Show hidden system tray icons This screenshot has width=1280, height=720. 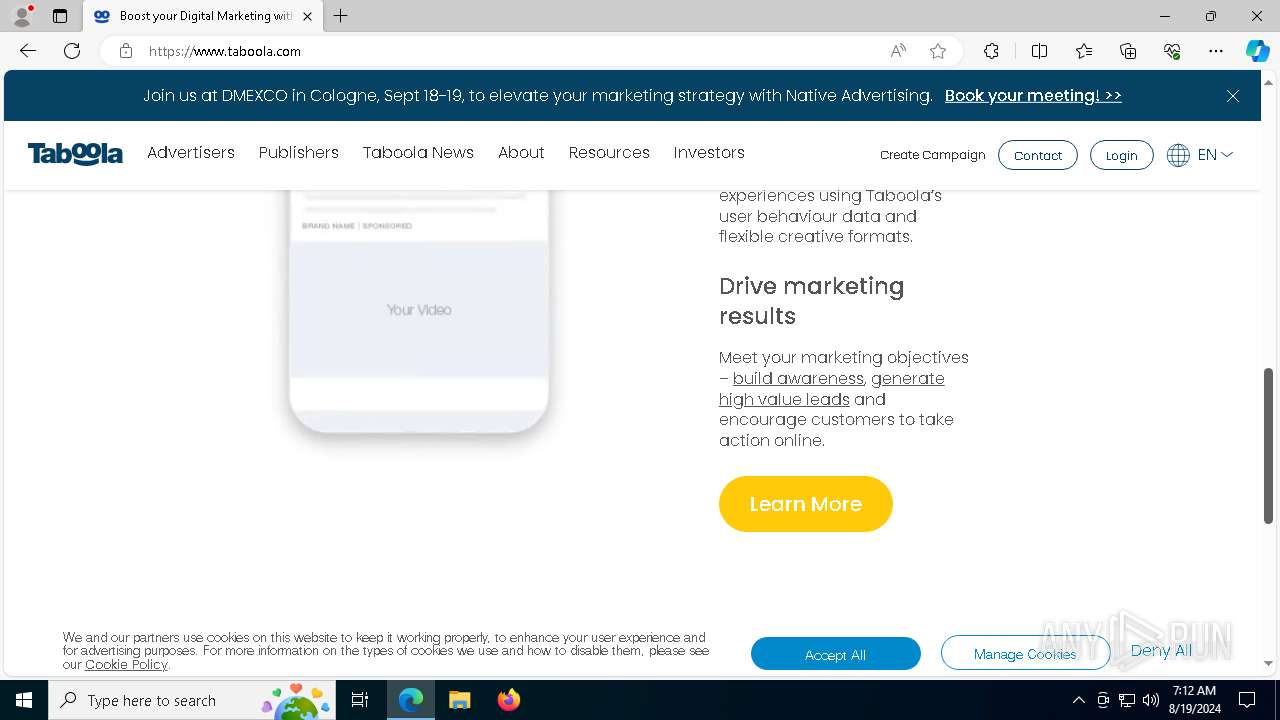pos(1078,700)
